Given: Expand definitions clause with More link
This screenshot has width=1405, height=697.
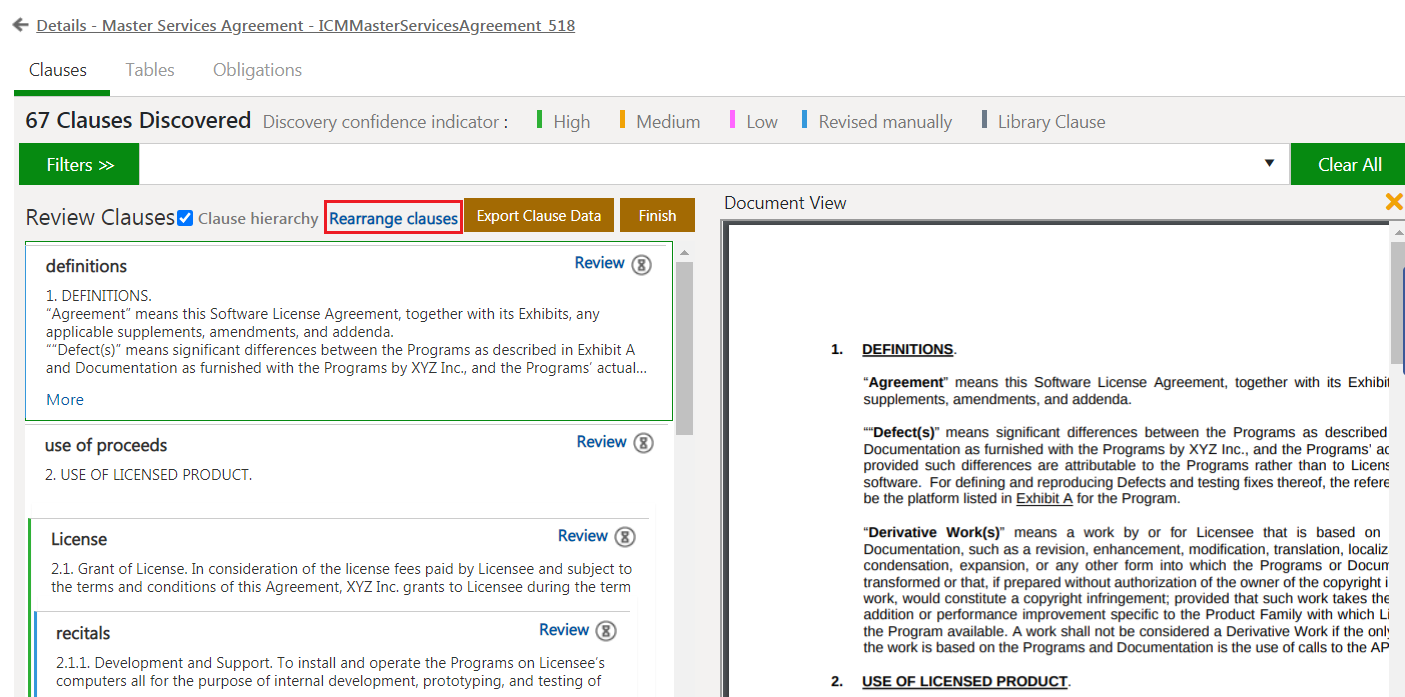Looking at the screenshot, I should tap(65, 400).
